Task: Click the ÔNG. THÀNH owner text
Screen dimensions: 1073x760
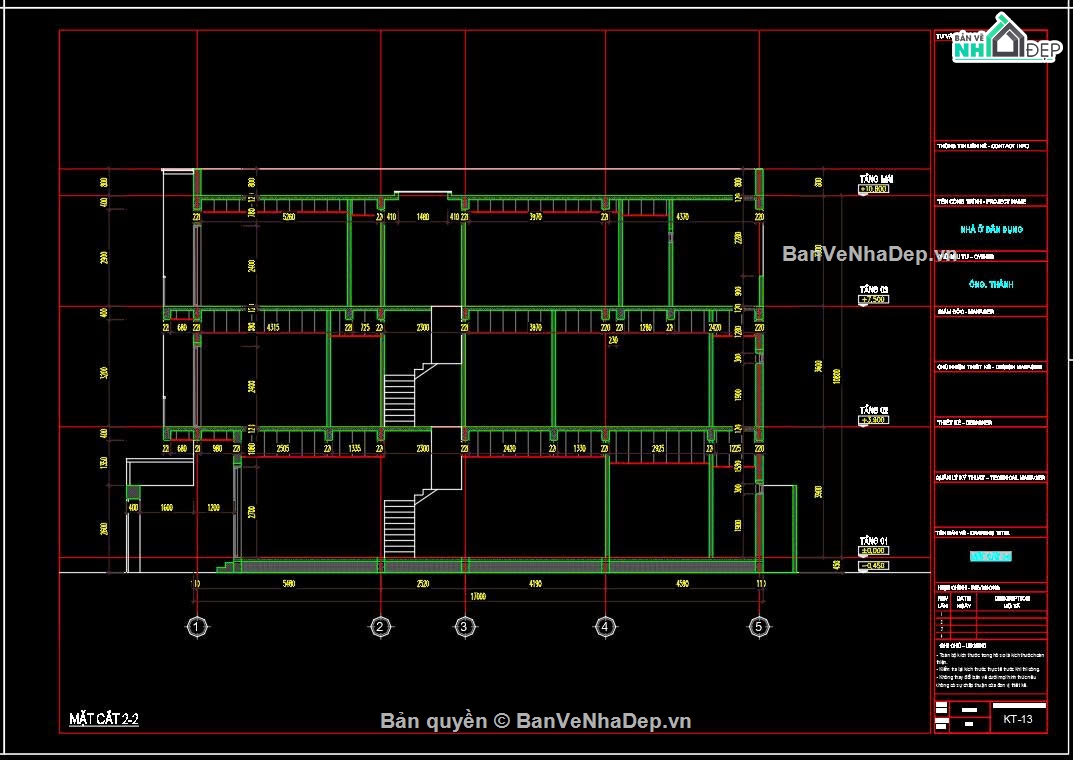Action: (990, 285)
